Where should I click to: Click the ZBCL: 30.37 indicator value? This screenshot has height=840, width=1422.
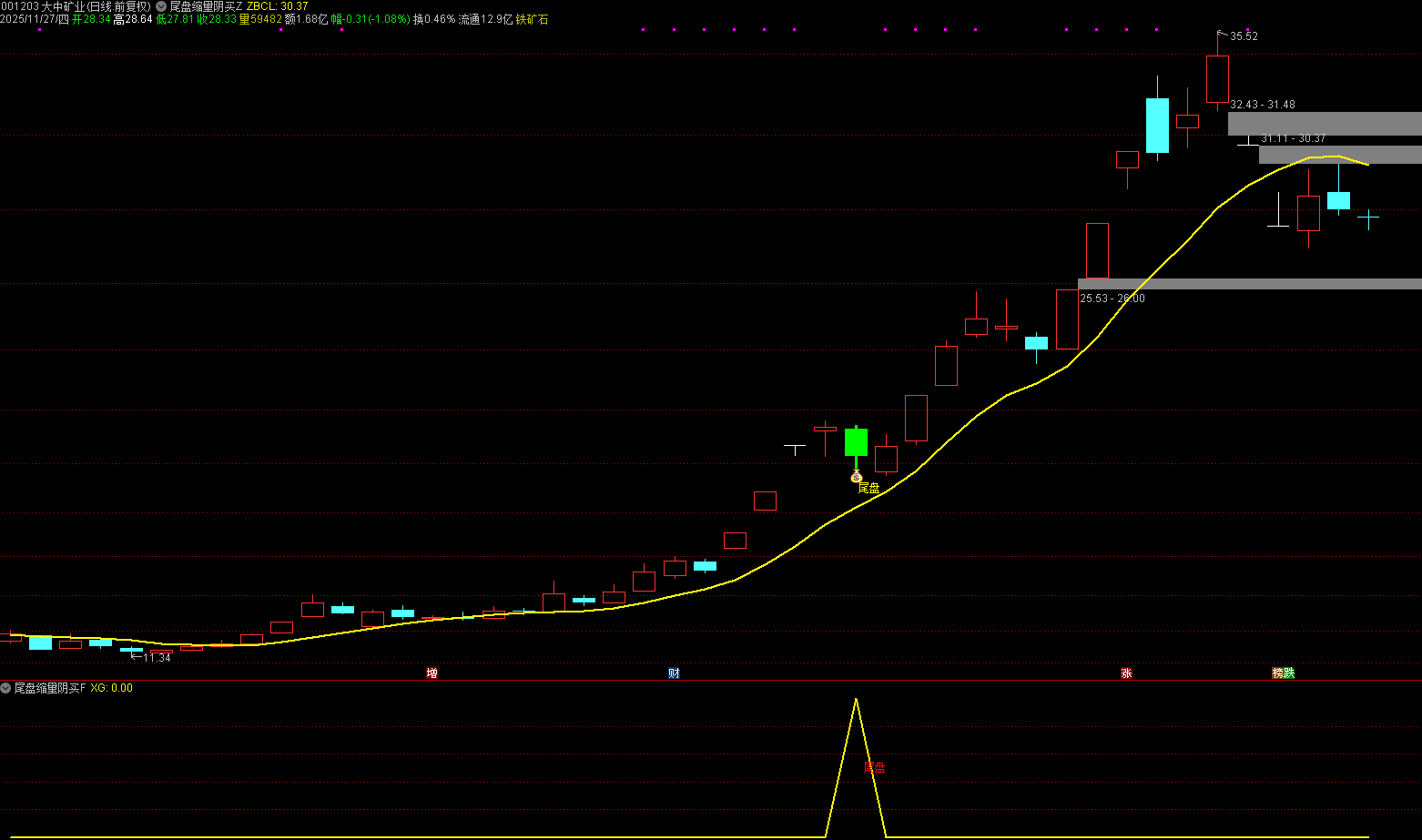[277, 6]
